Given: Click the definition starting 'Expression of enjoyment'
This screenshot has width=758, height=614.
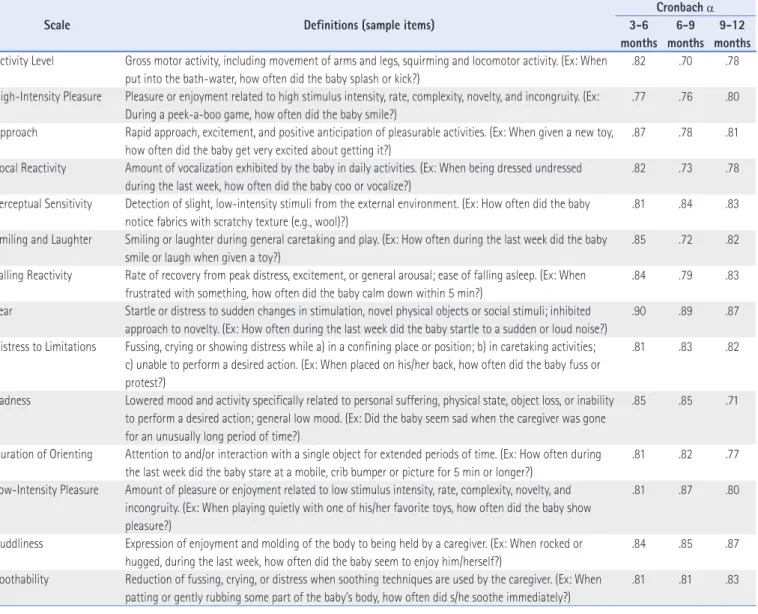Looking at the screenshot, I should pyautogui.click(x=354, y=553).
